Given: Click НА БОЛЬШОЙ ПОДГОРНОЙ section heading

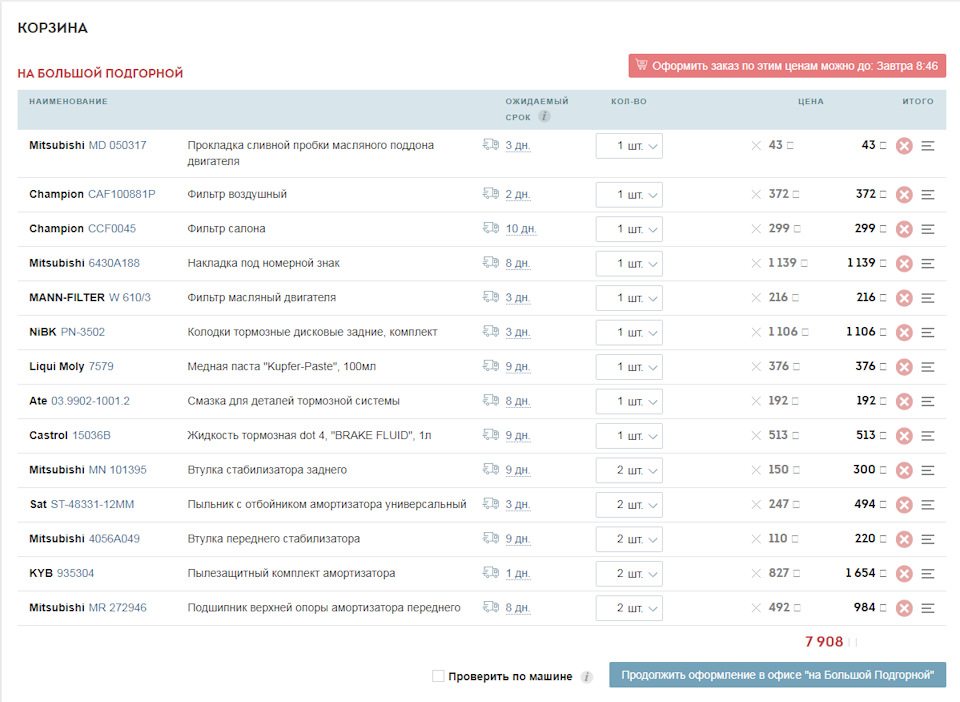Looking at the screenshot, I should 100,73.
